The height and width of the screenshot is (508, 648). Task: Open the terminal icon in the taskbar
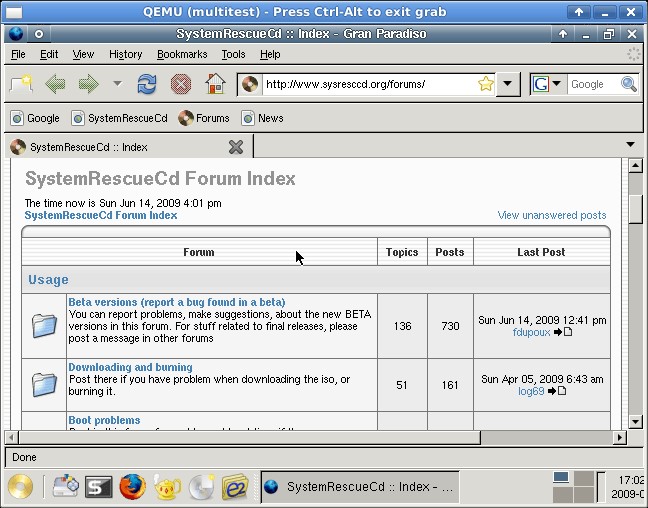(x=98, y=487)
